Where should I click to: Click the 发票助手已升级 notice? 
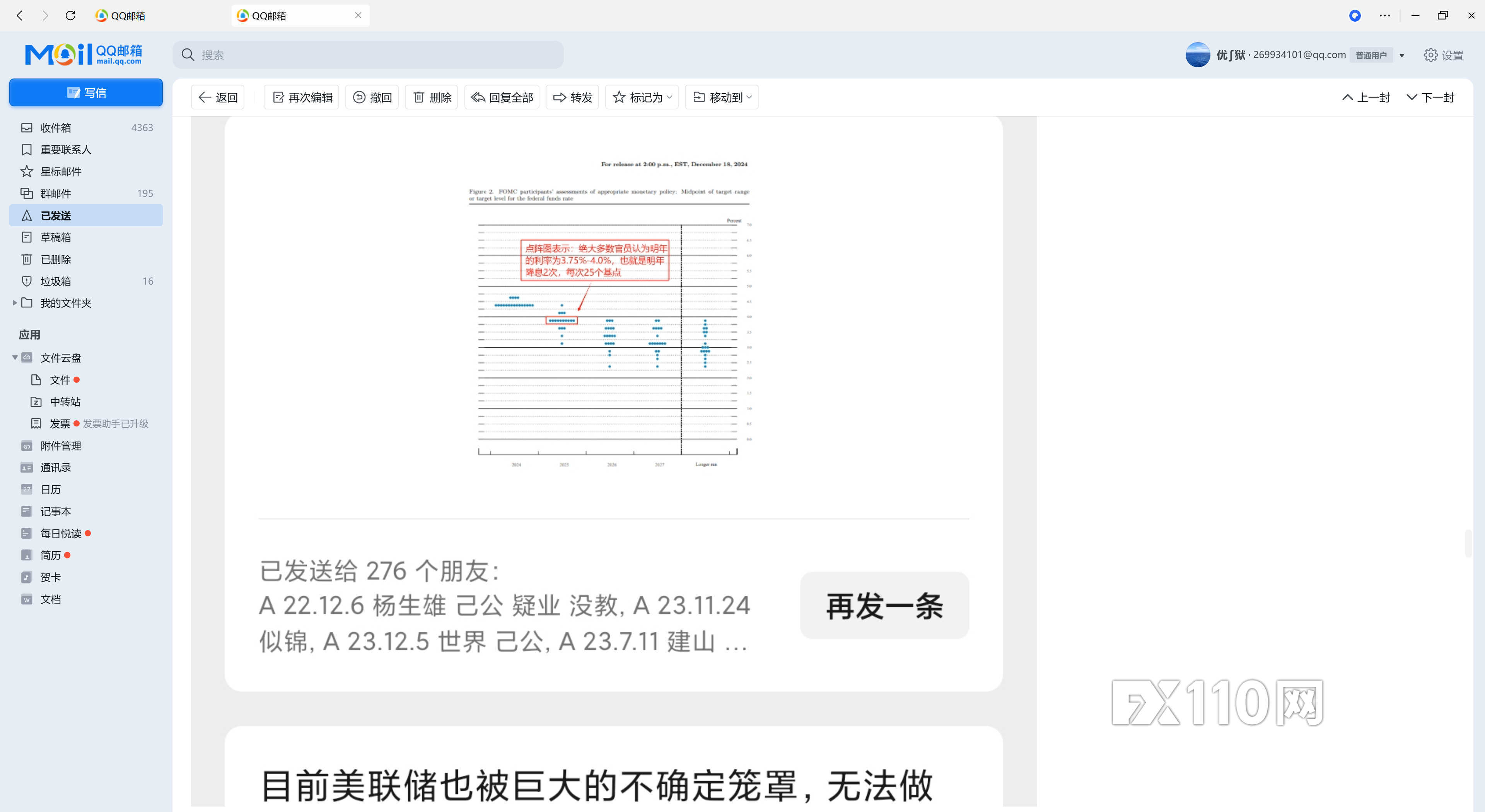(x=115, y=423)
